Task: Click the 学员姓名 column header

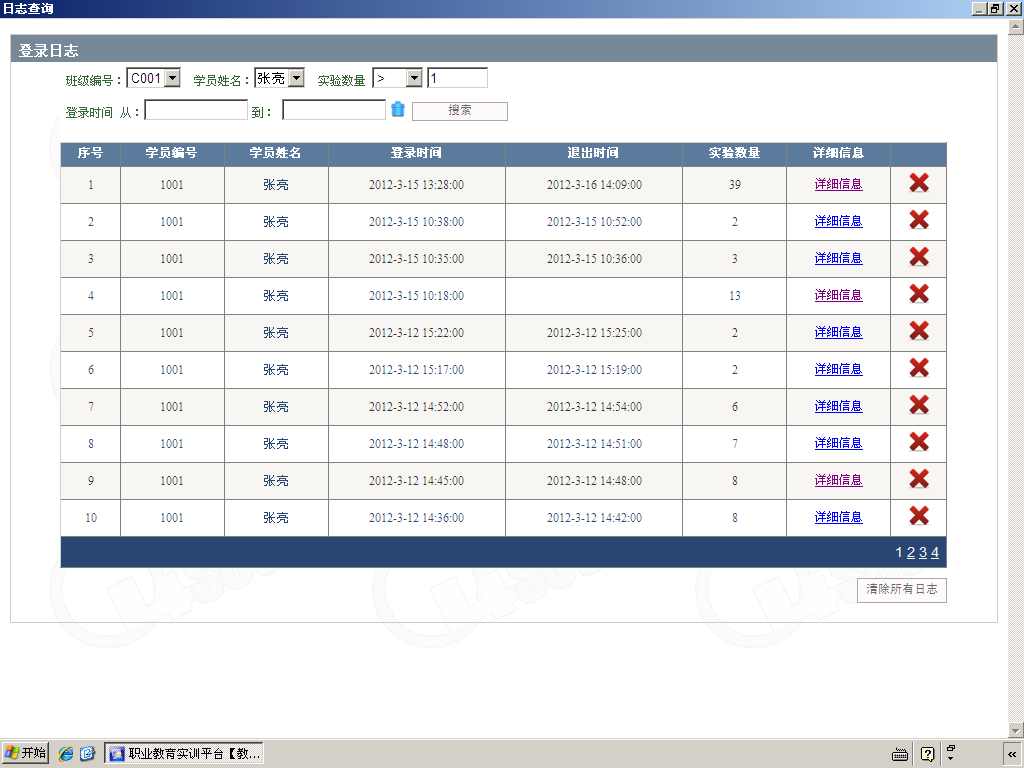Action: click(x=276, y=153)
